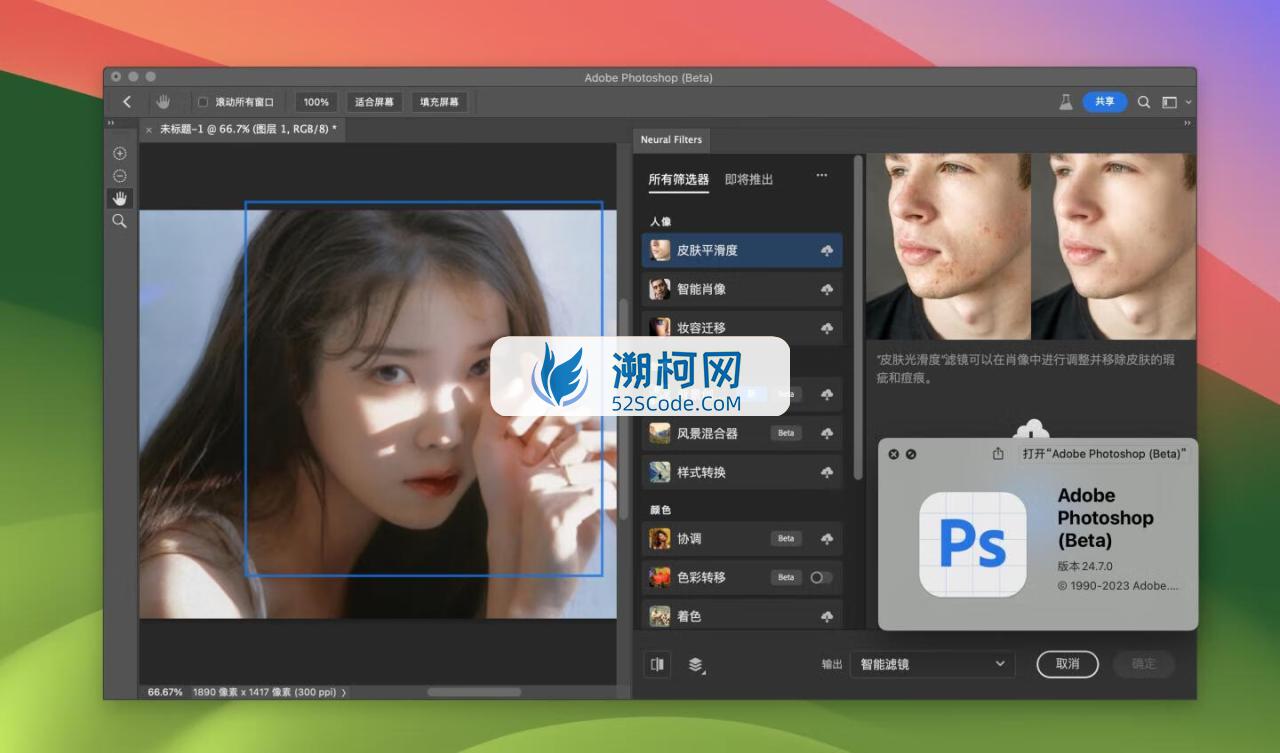Enable the 滚动所有窗口 checkbox

[x=203, y=102]
